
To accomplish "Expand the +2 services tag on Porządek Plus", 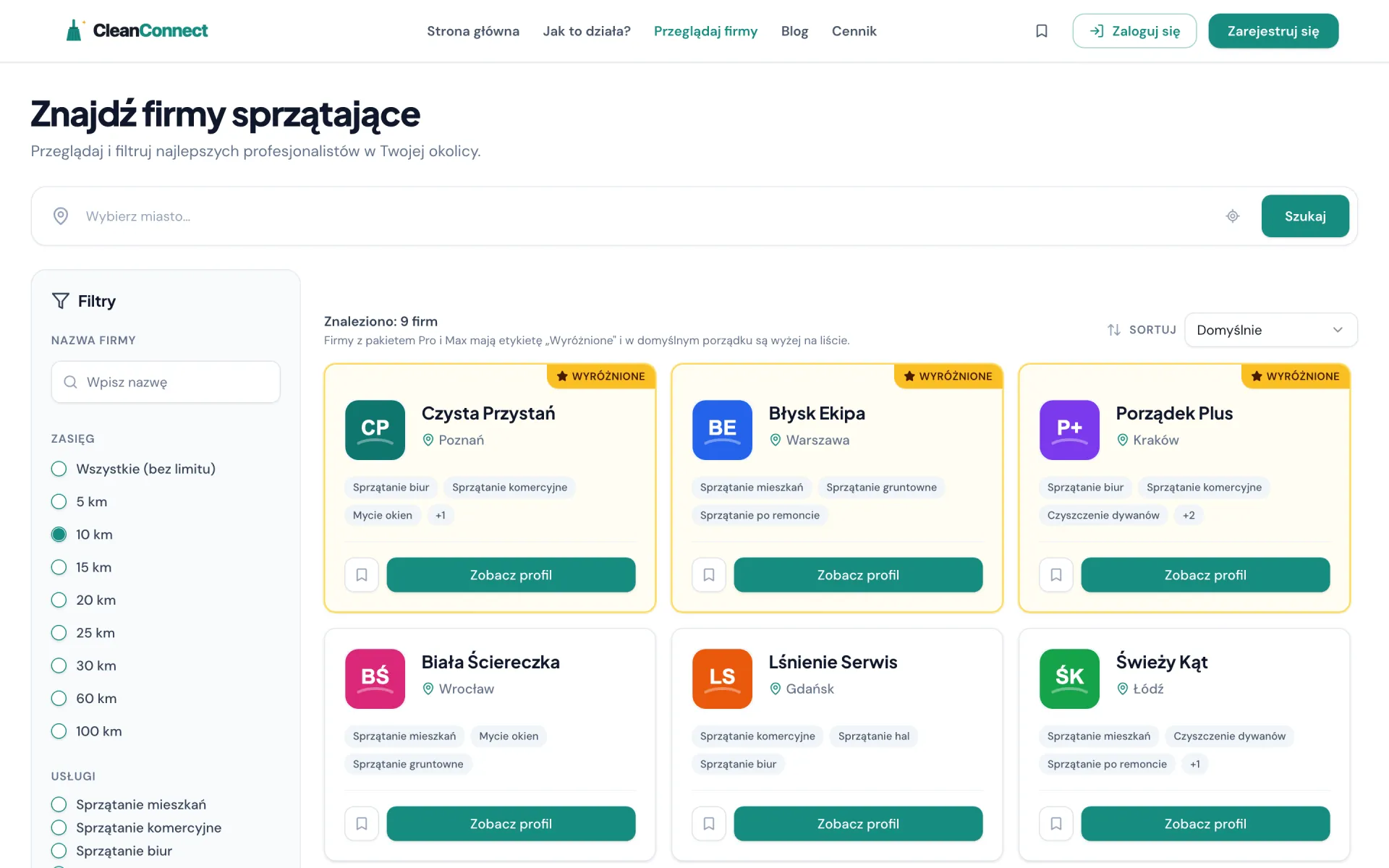I will click(1189, 515).
